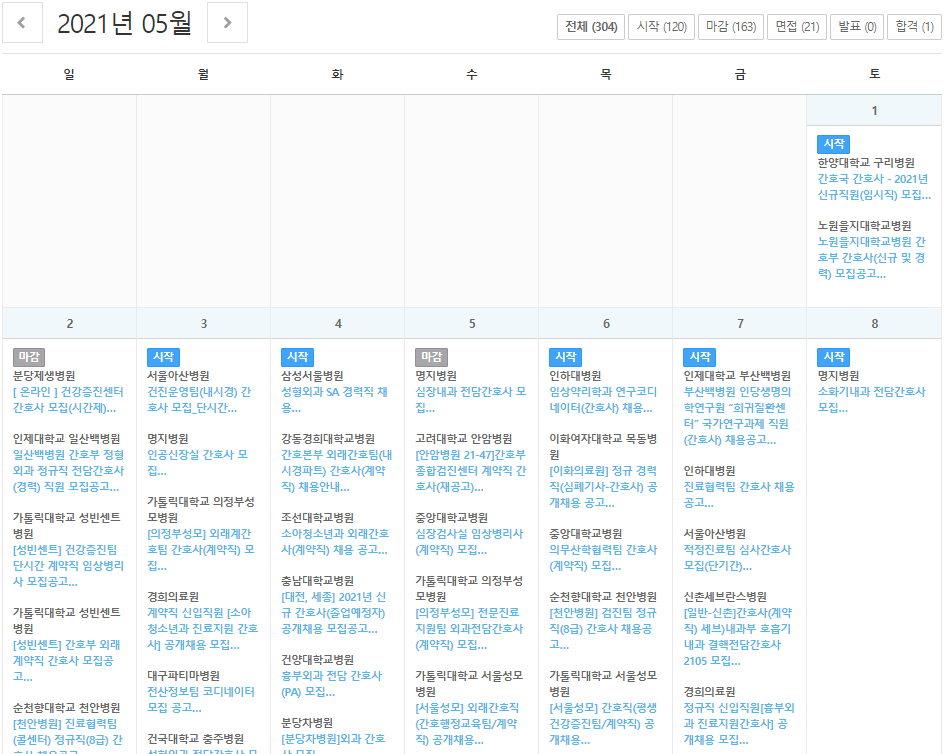945x754 pixels.
Task: Open 인하대병원 임상약리학과 연구코디네이터 link
Action: [603, 400]
